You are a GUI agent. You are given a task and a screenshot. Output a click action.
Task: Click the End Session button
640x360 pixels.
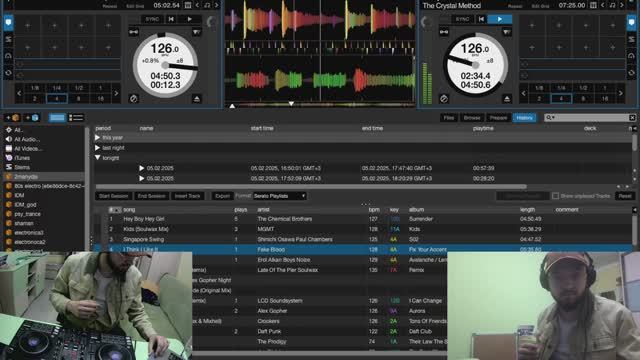click(x=151, y=196)
